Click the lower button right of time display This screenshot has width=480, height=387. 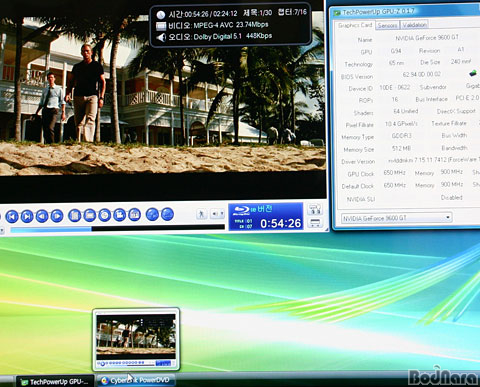(315, 223)
